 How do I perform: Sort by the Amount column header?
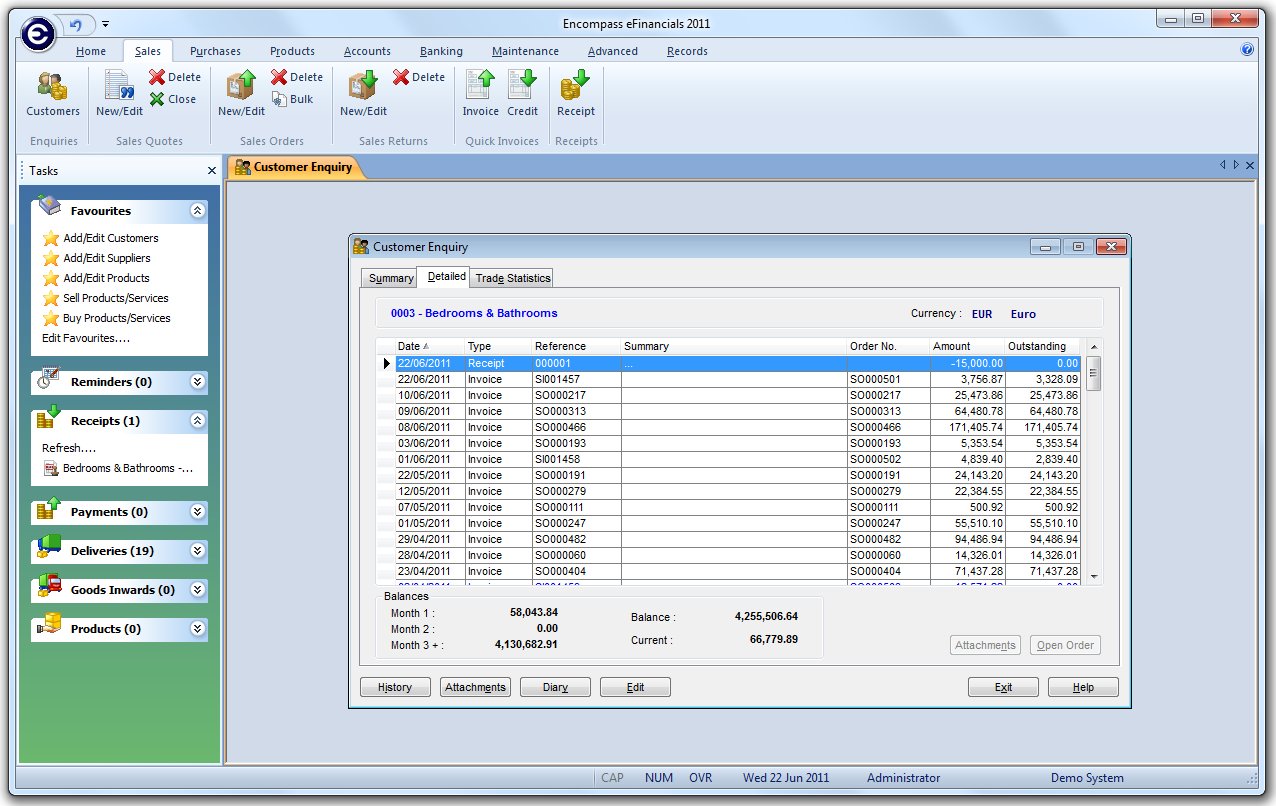tap(967, 346)
